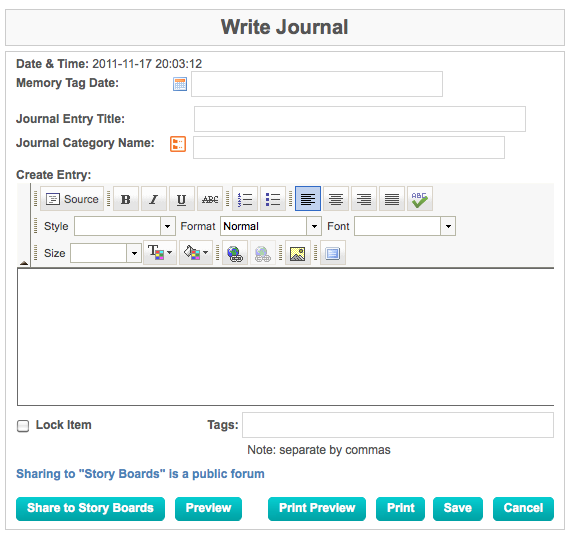
Task: Center align the text
Action: tap(336, 199)
